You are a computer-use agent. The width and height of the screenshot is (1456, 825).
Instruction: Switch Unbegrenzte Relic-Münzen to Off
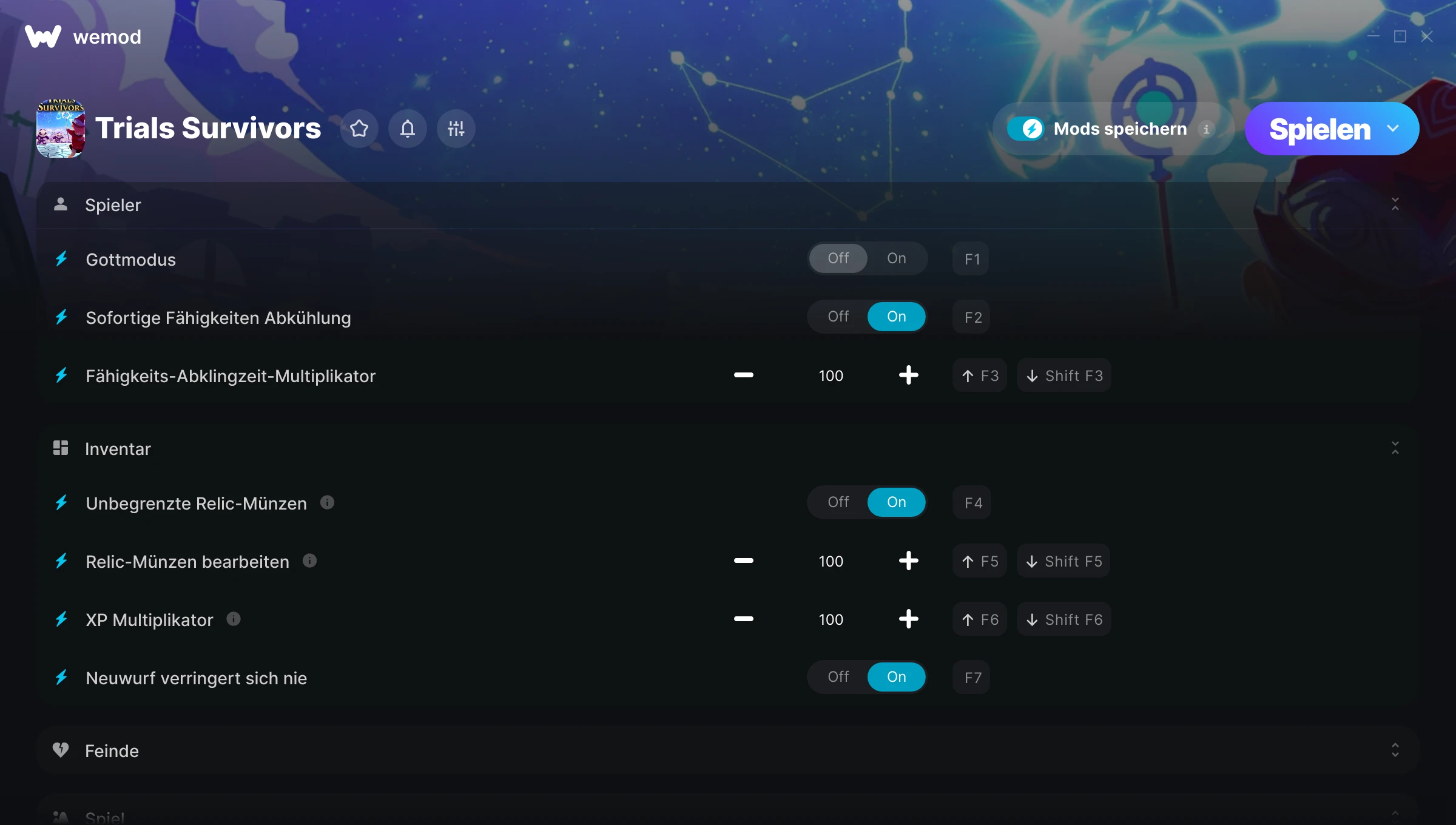pyautogui.click(x=838, y=502)
